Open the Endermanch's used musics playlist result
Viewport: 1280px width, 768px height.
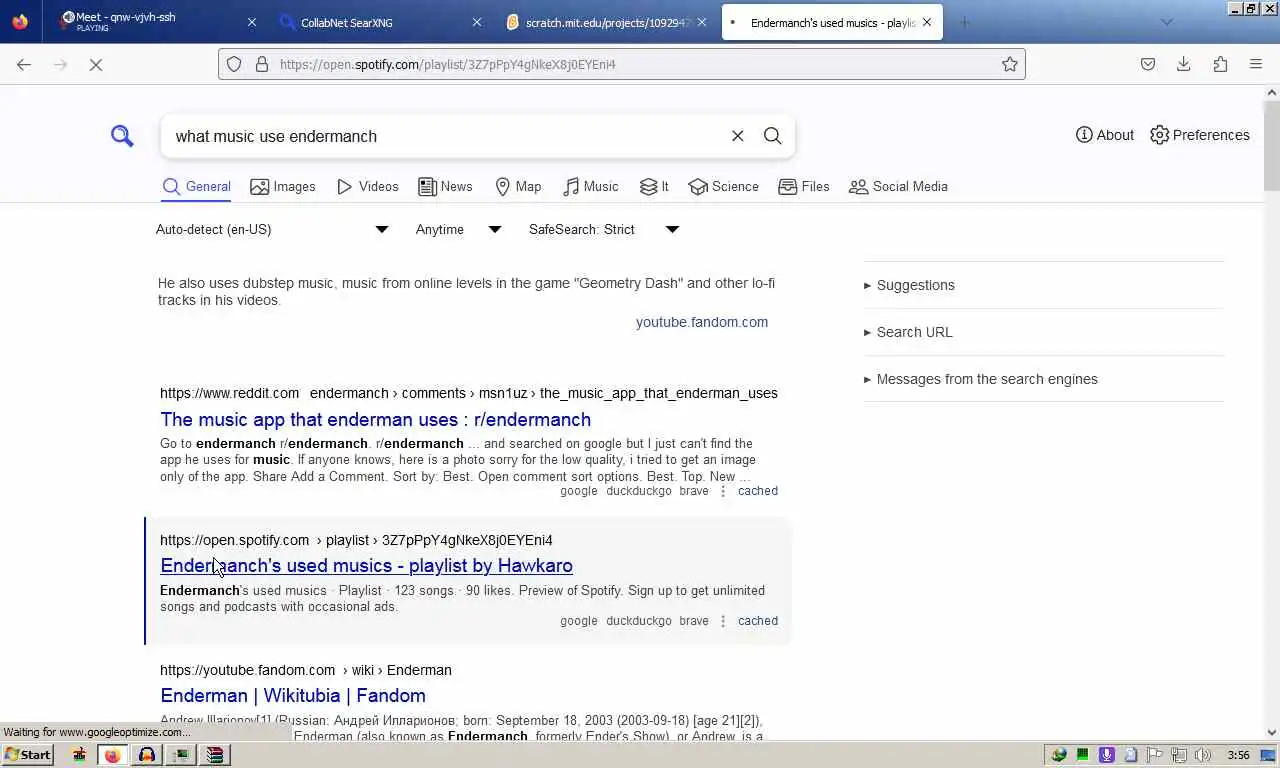tap(366, 565)
